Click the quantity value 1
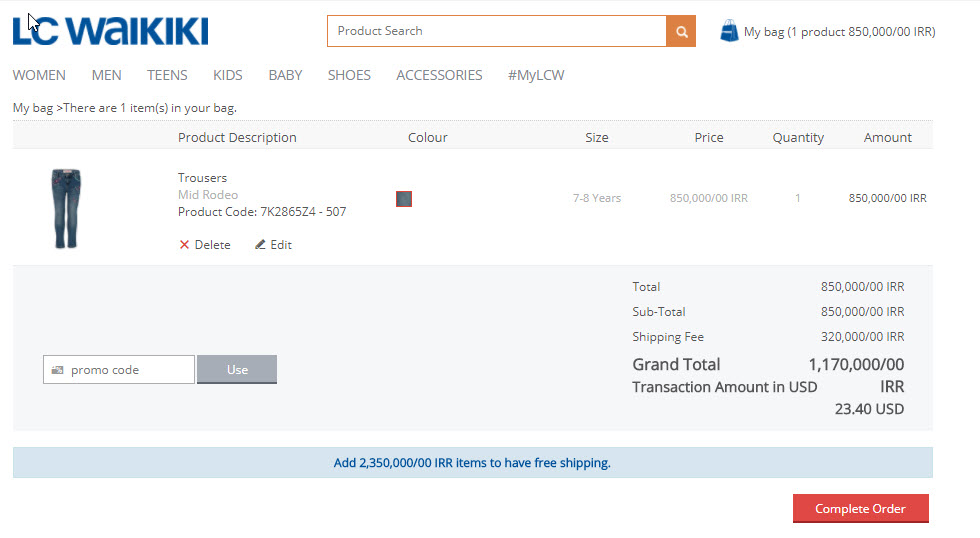This screenshot has height=538, width=980. tap(798, 198)
